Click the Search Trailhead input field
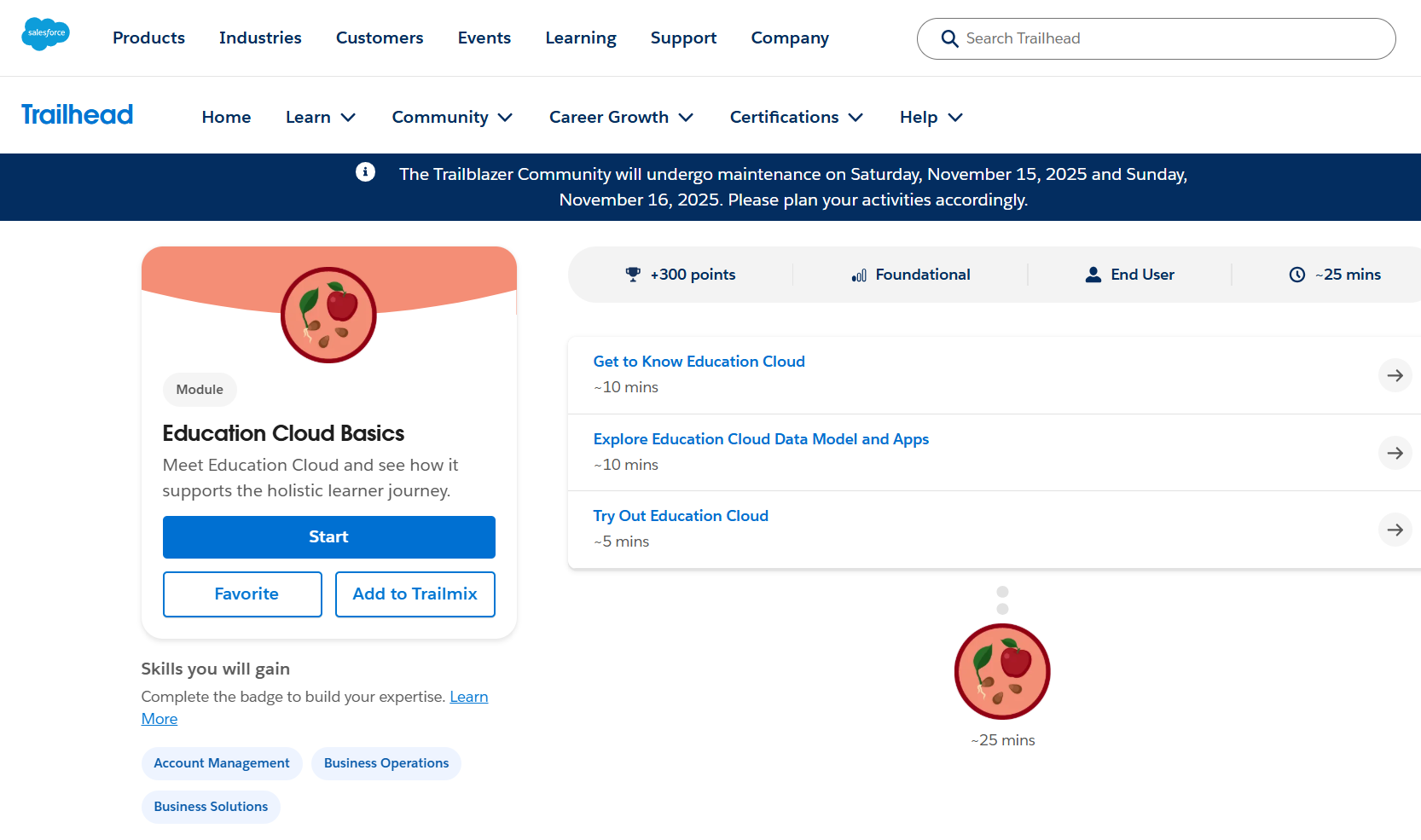 tap(1109, 38)
